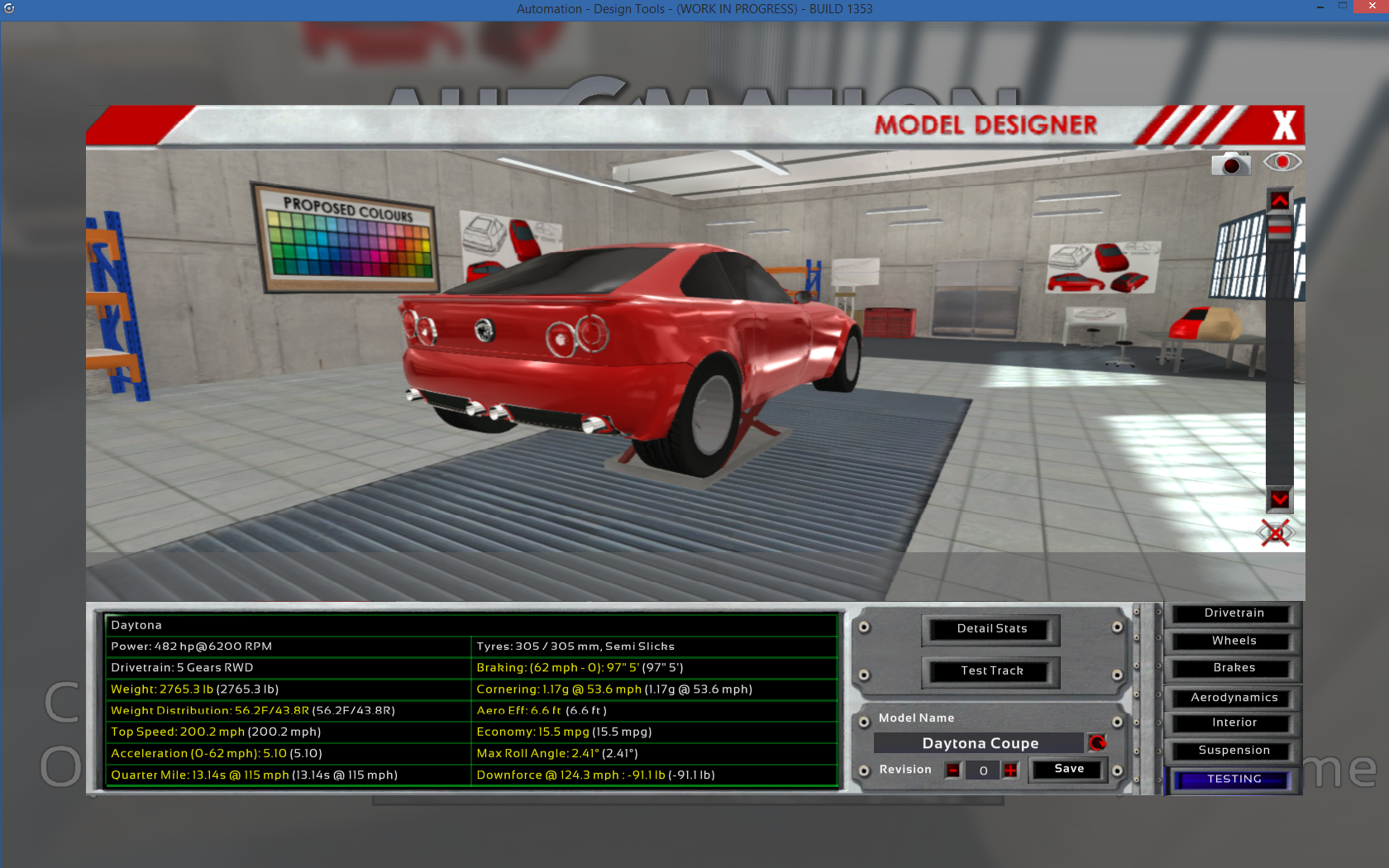1389x868 pixels.
Task: Click the red reset icon beside model name
Action: (x=1097, y=742)
